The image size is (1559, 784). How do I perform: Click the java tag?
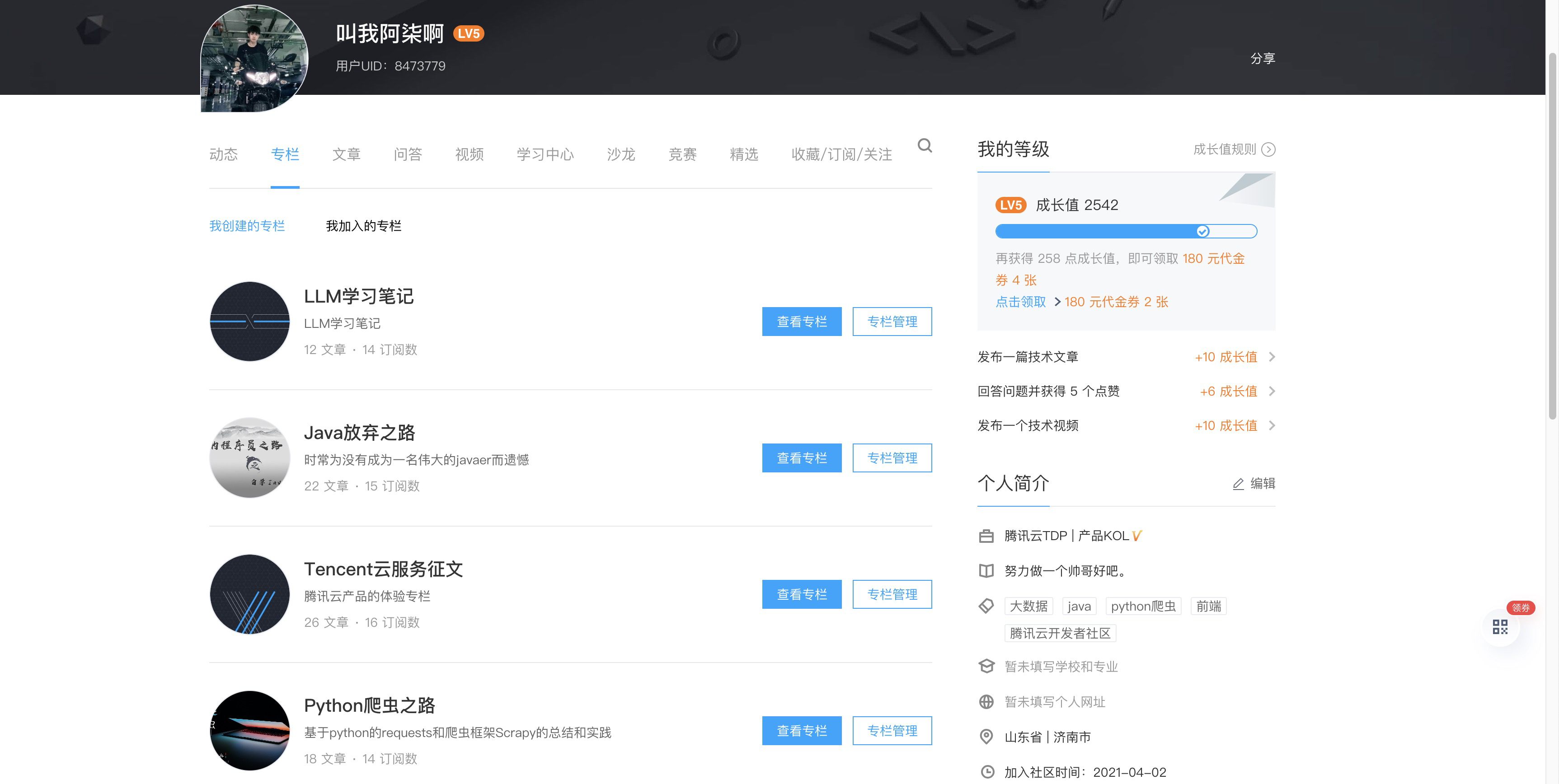coord(1079,606)
